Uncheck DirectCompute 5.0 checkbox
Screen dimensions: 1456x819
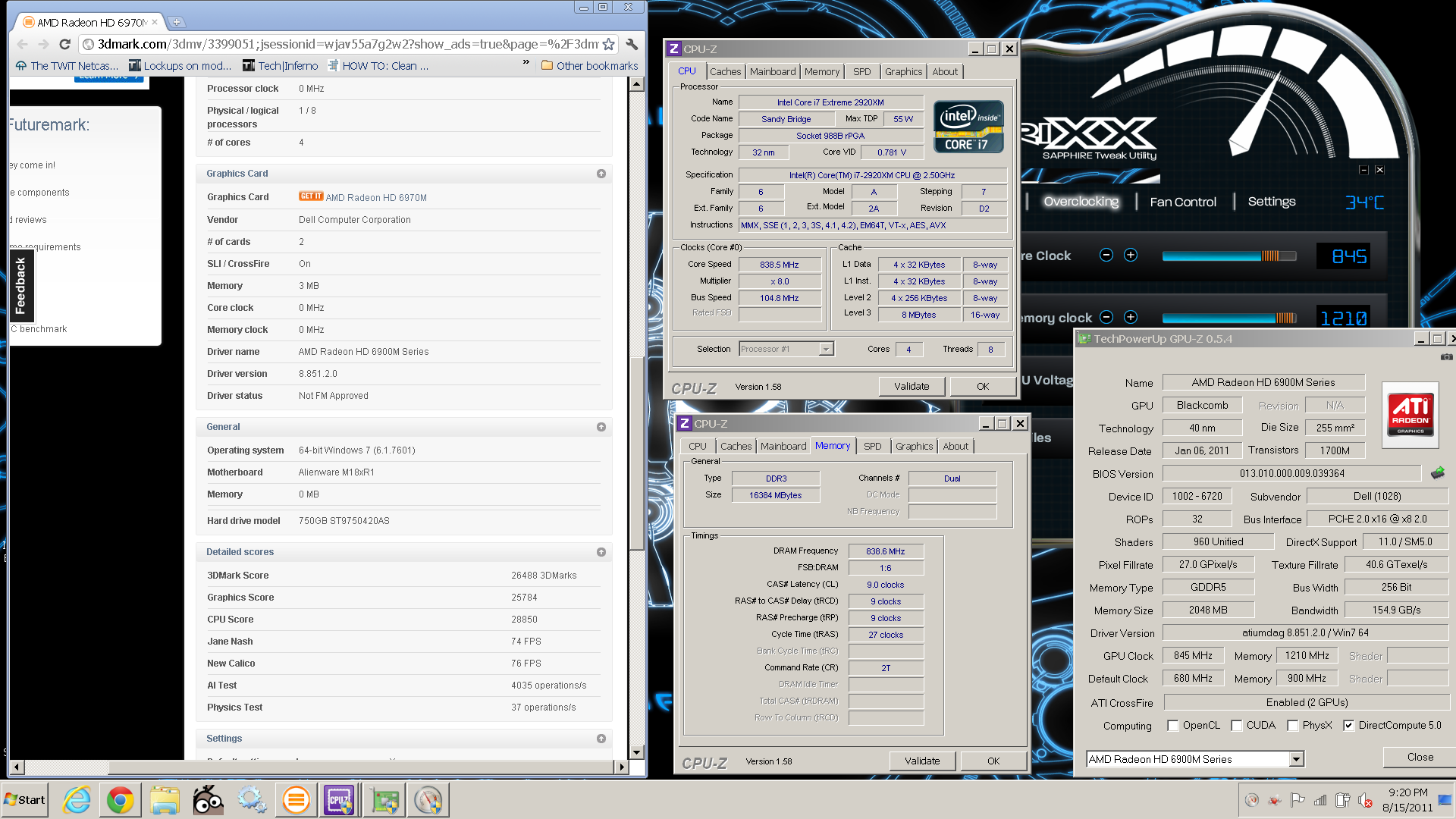tap(1348, 726)
